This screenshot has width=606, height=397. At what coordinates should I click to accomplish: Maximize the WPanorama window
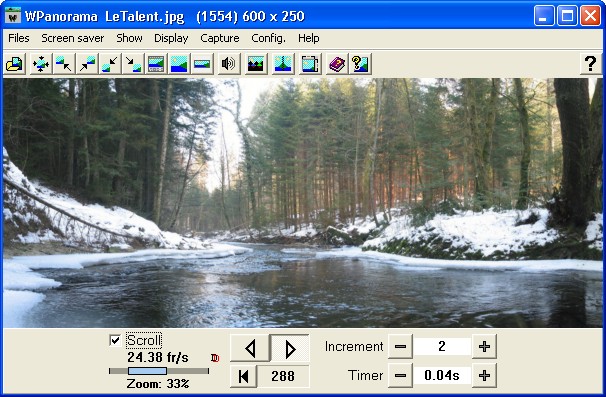tap(567, 16)
